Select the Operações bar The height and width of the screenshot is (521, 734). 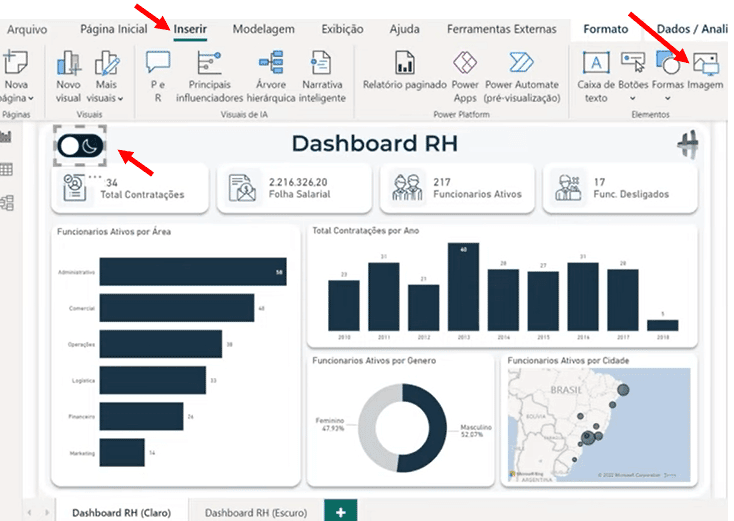tap(161, 344)
